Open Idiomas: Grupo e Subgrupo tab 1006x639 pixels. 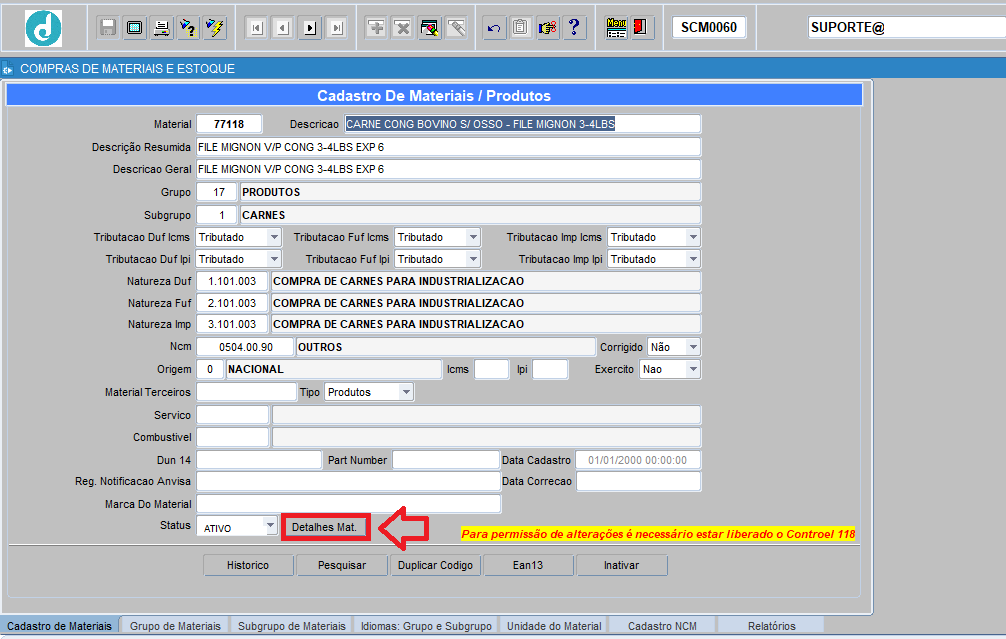pyautogui.click(x=427, y=626)
